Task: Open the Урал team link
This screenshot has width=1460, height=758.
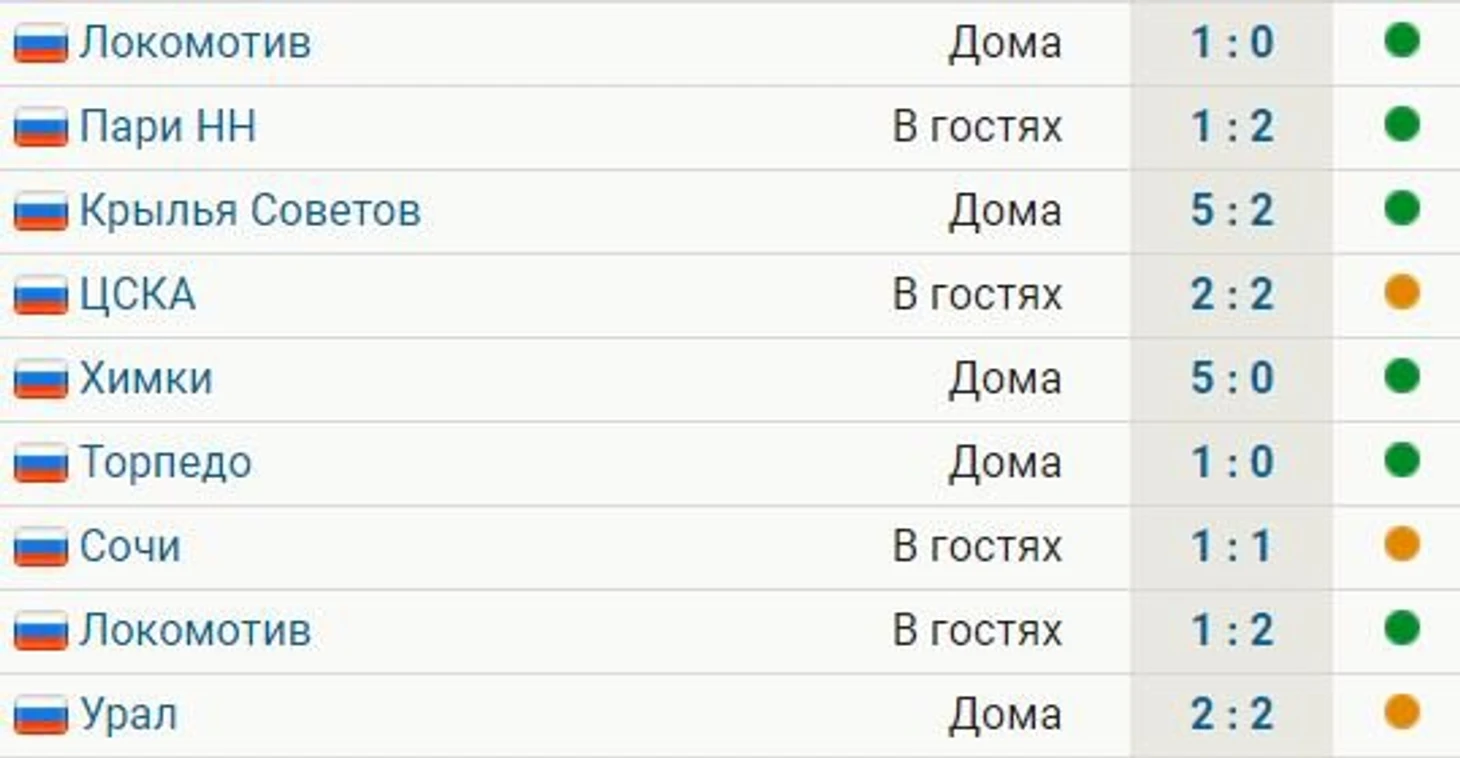Action: coord(129,715)
